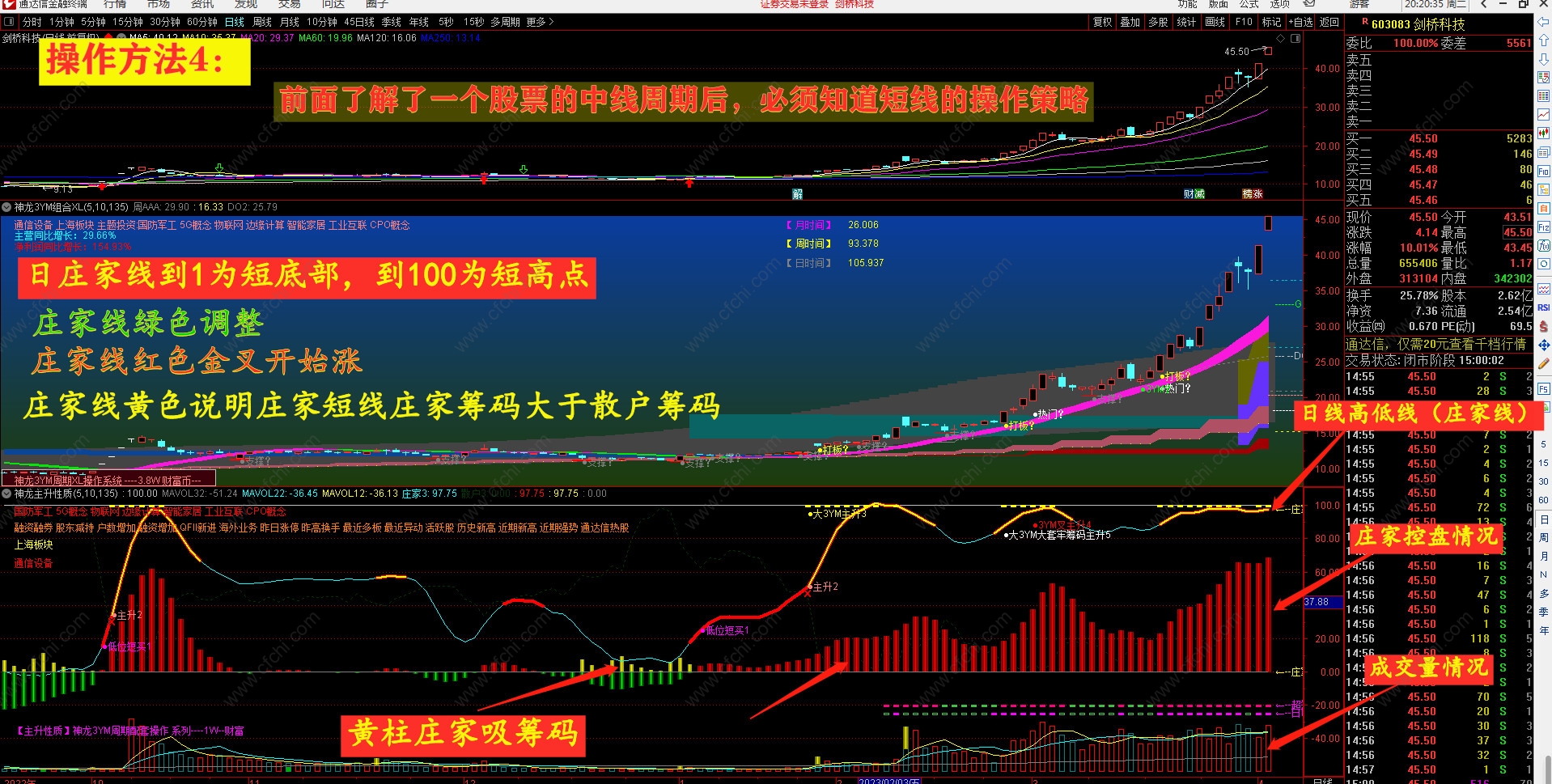Click the 多股 button
The width and height of the screenshot is (1552, 784).
click(x=1158, y=22)
